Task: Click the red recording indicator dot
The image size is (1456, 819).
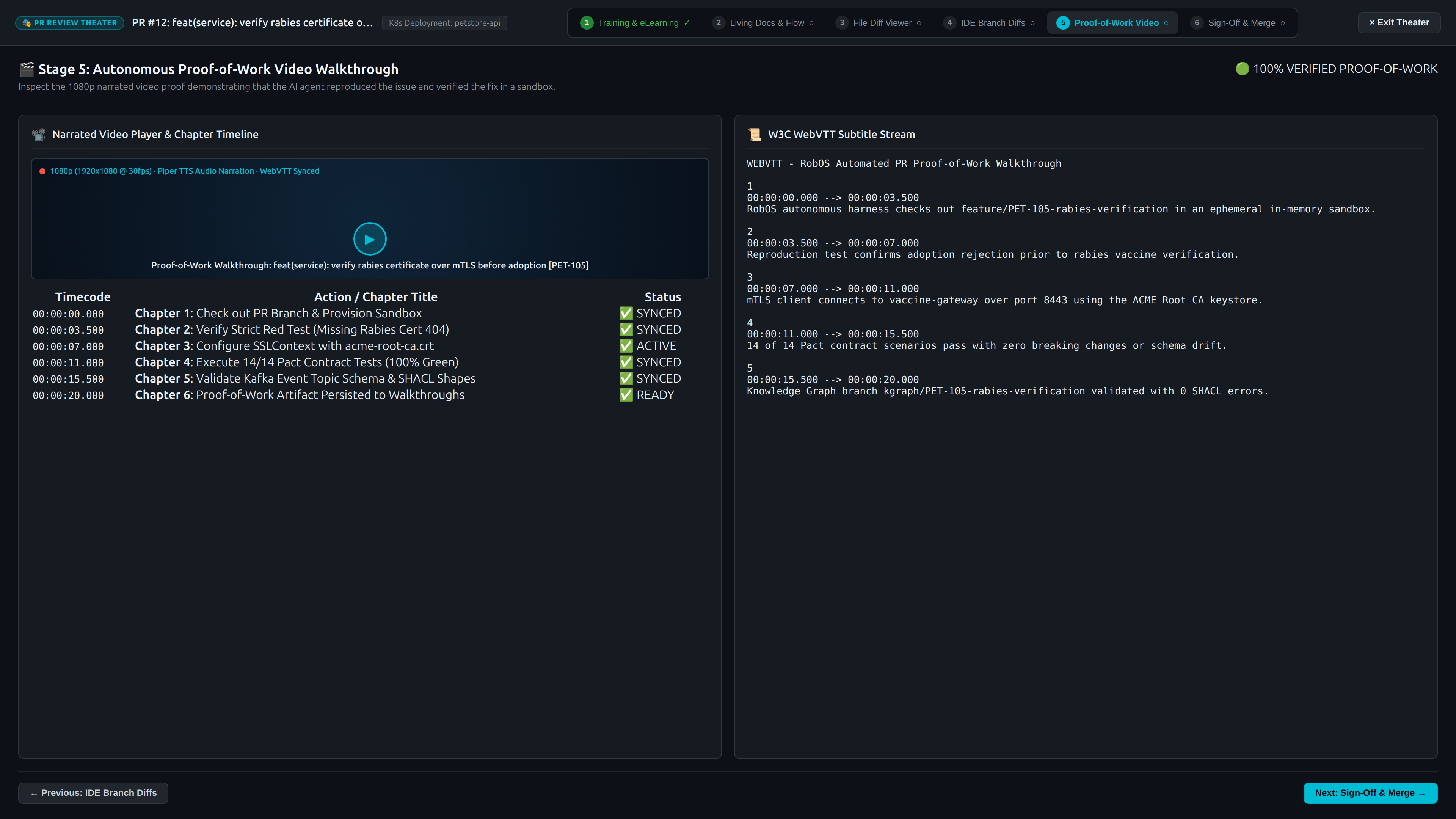Action: click(42, 171)
